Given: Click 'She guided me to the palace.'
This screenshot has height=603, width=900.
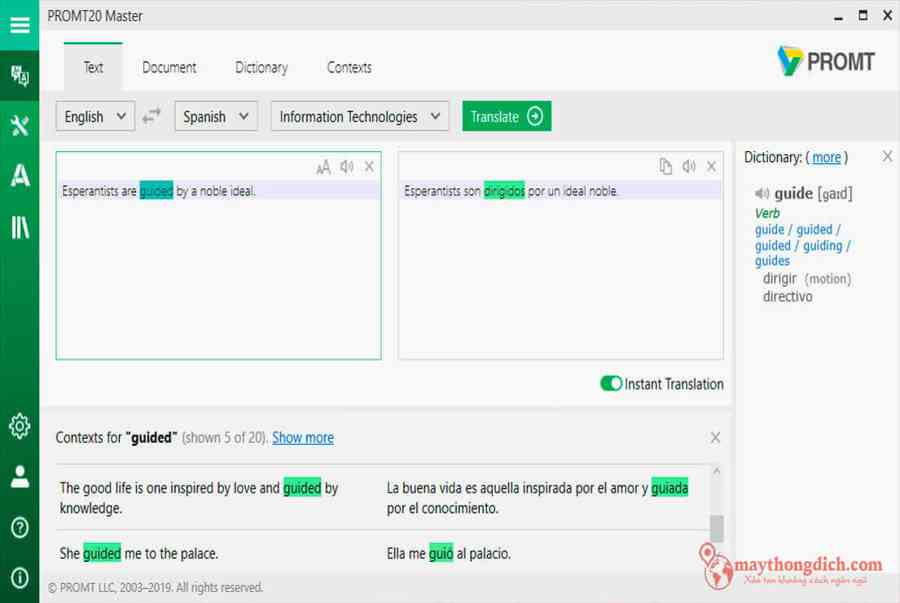Looking at the screenshot, I should point(139,554).
